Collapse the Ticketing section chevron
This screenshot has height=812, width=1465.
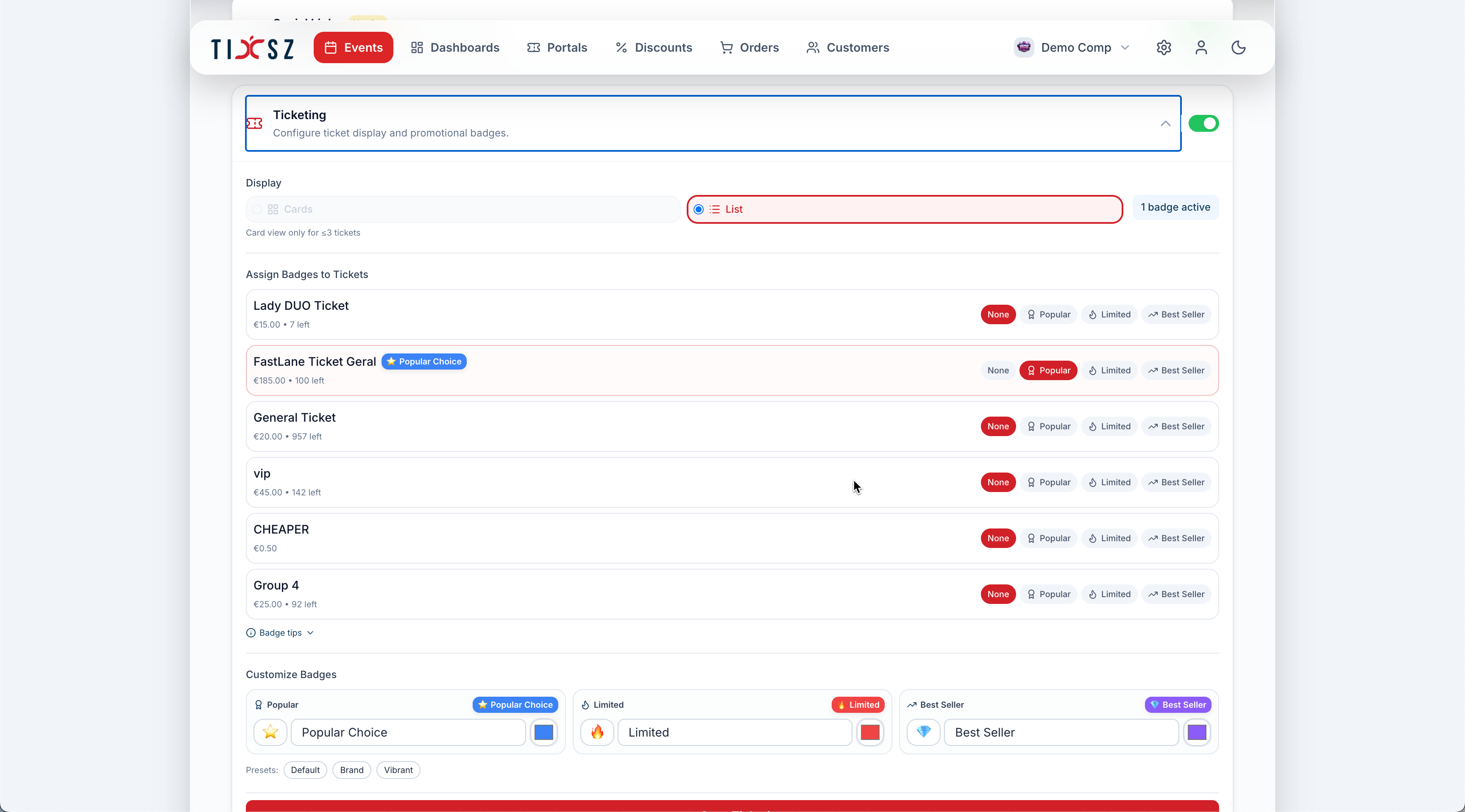(x=1165, y=123)
